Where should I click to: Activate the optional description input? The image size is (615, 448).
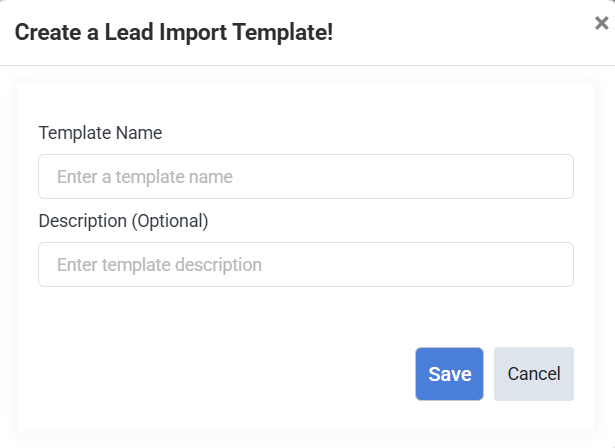[305, 265]
